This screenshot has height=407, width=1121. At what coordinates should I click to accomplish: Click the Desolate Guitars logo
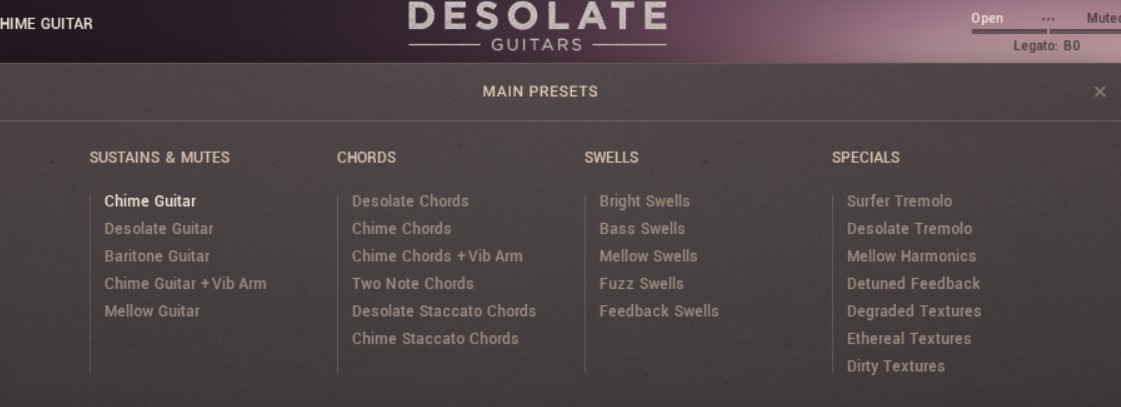click(x=537, y=28)
